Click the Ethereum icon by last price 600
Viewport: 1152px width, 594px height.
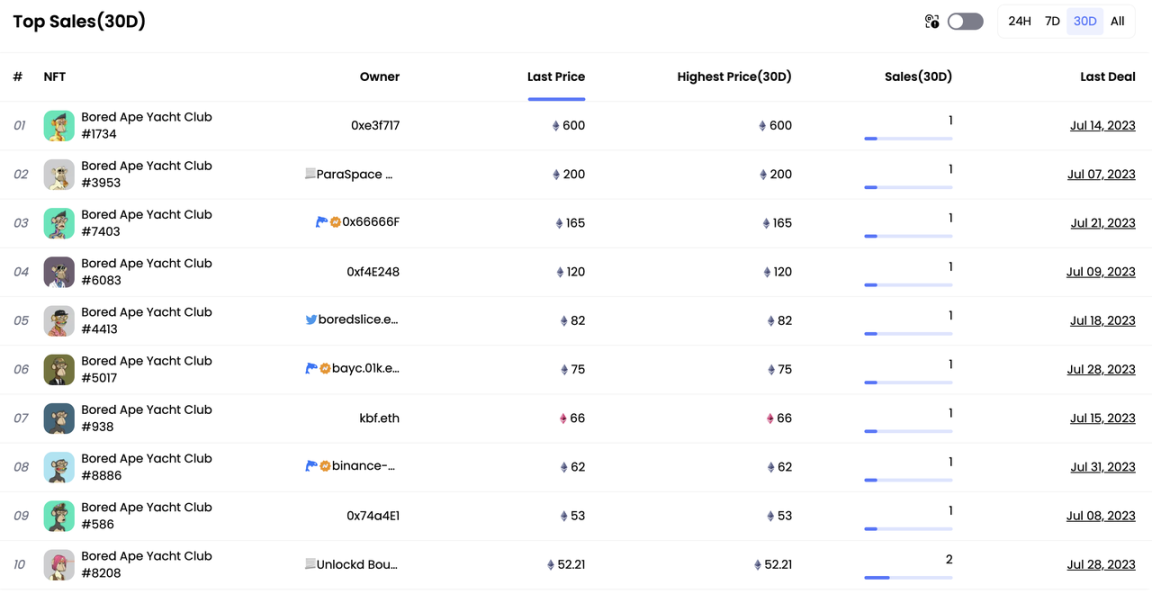pos(556,126)
